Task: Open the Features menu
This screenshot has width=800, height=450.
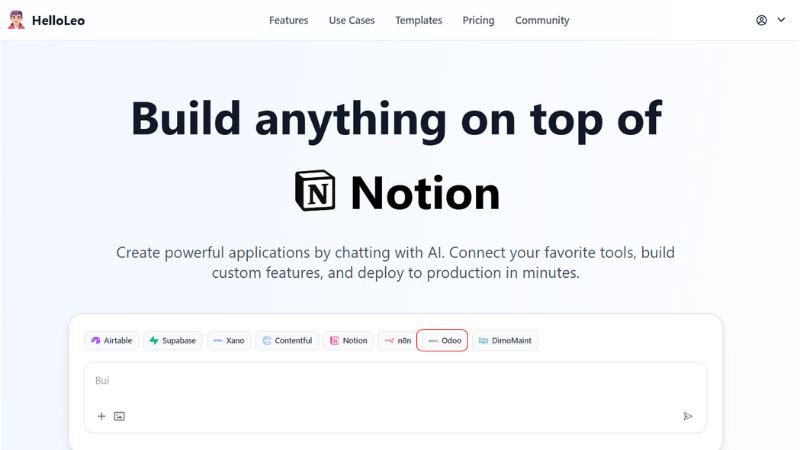Action: tap(289, 20)
